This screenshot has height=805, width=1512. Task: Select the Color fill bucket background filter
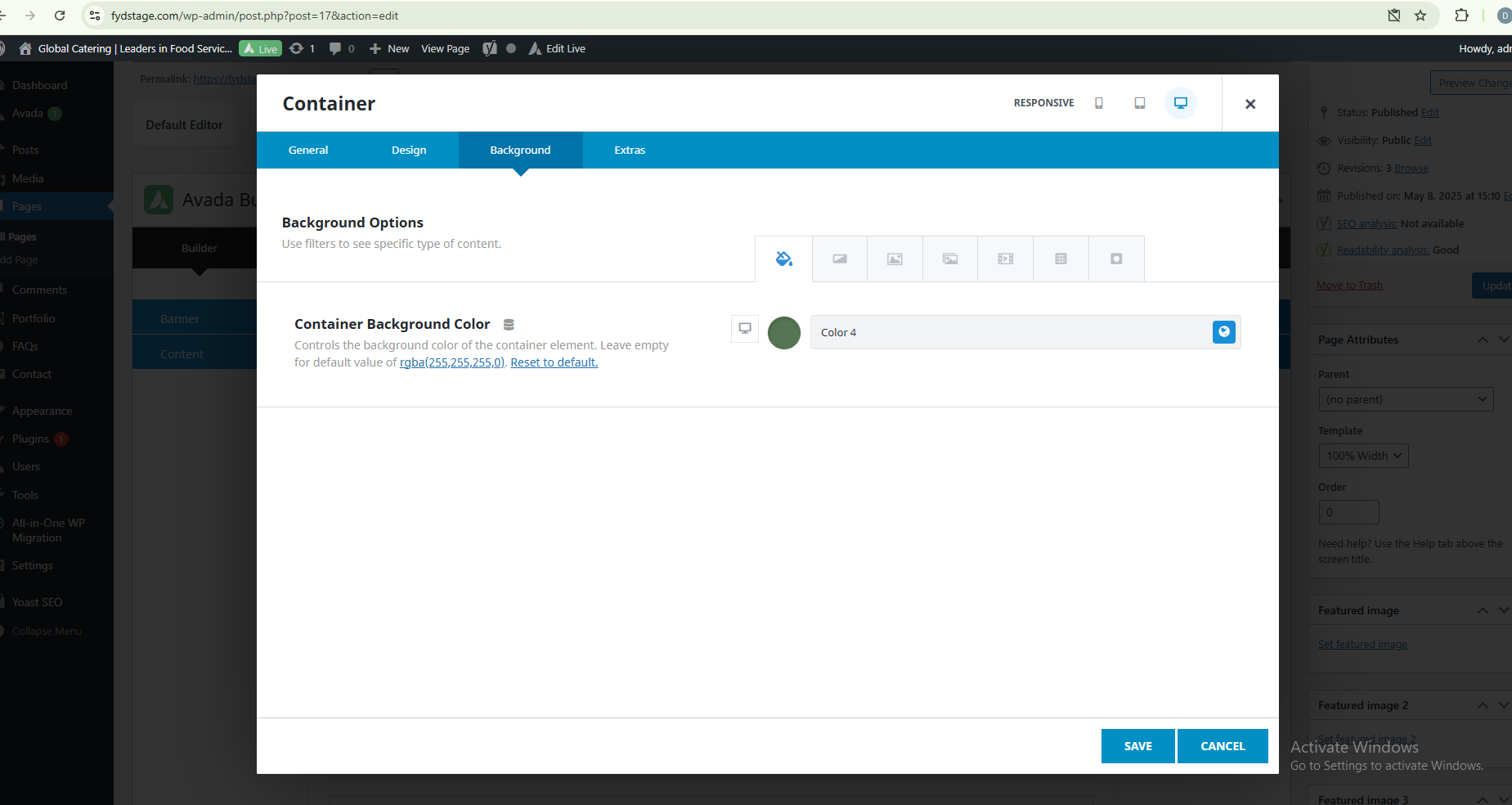783,259
